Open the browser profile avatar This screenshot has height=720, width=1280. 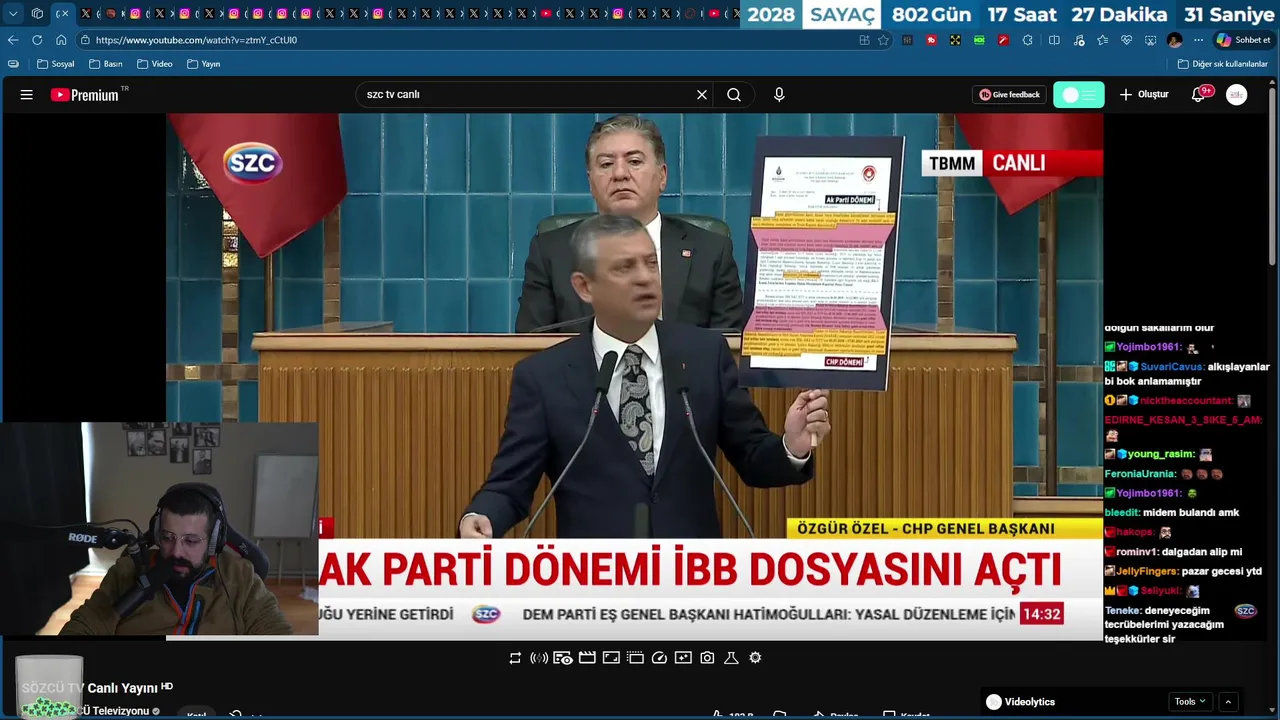pyautogui.click(x=1174, y=40)
